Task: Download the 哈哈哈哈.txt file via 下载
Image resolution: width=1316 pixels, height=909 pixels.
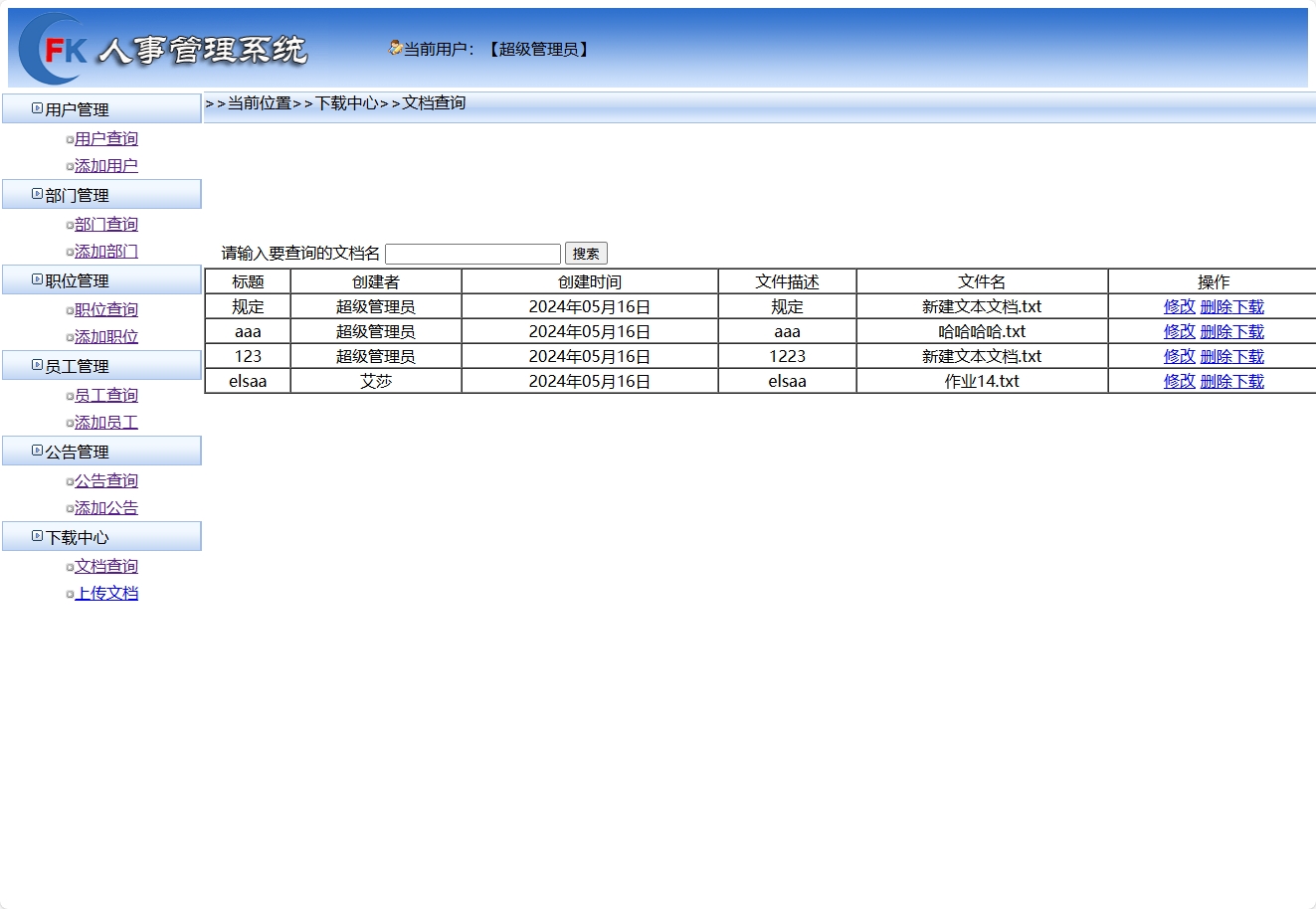Action: [1248, 332]
